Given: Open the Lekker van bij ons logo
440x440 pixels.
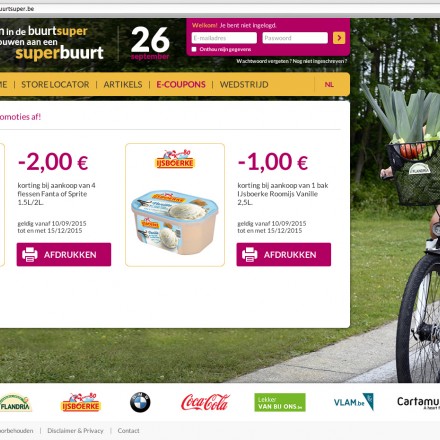Looking at the screenshot, I should point(280,402).
